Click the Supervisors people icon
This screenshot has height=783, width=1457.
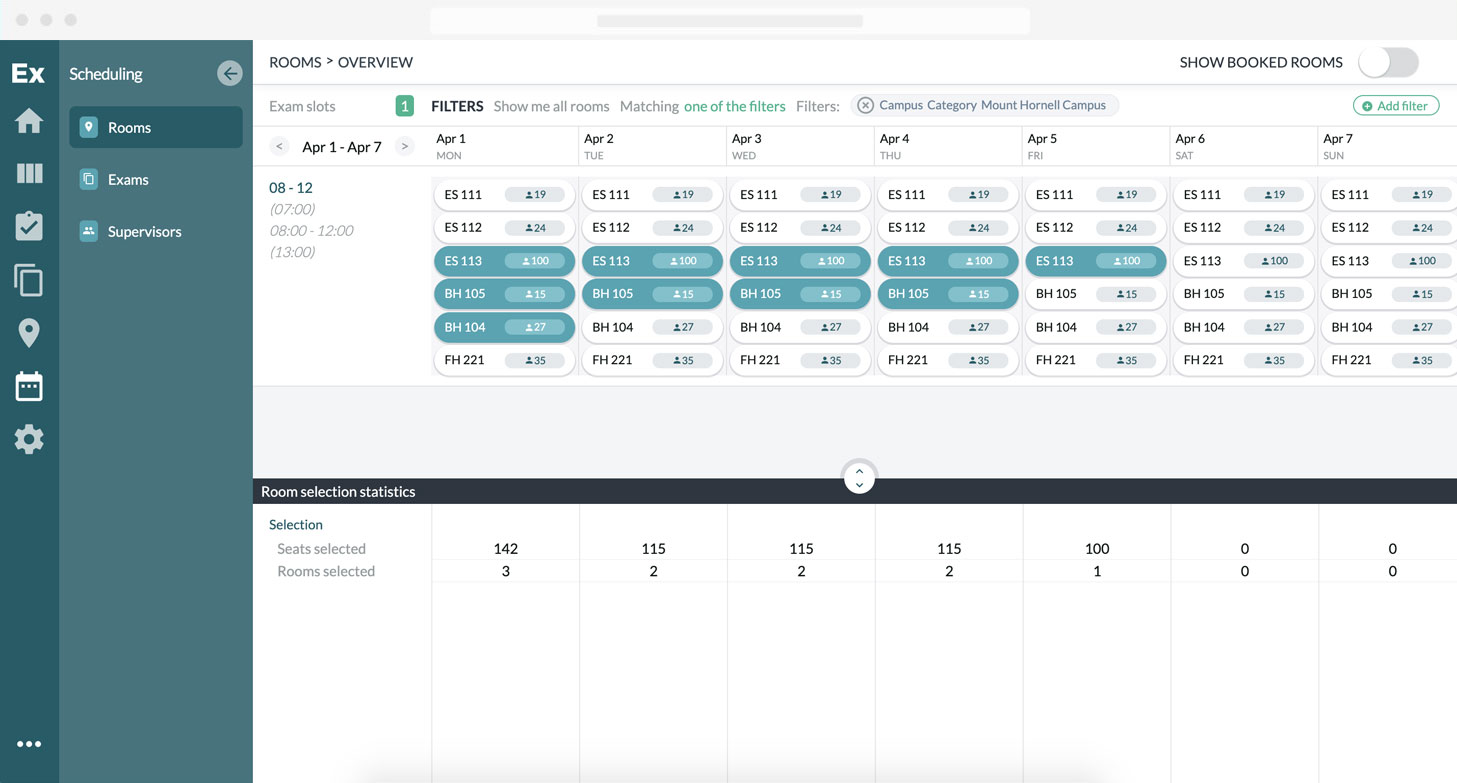point(88,231)
